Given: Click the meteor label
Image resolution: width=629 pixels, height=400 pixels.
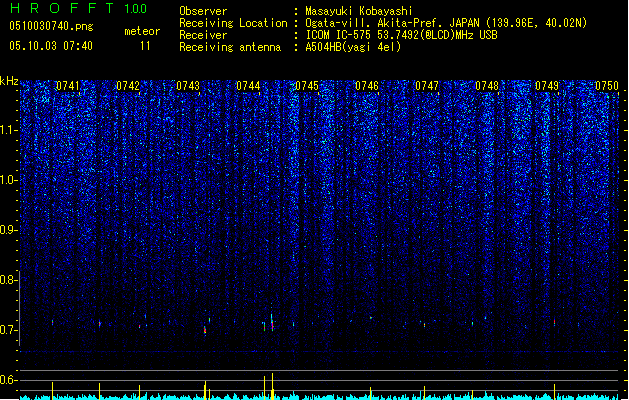Looking at the screenshot, I should [142, 31].
